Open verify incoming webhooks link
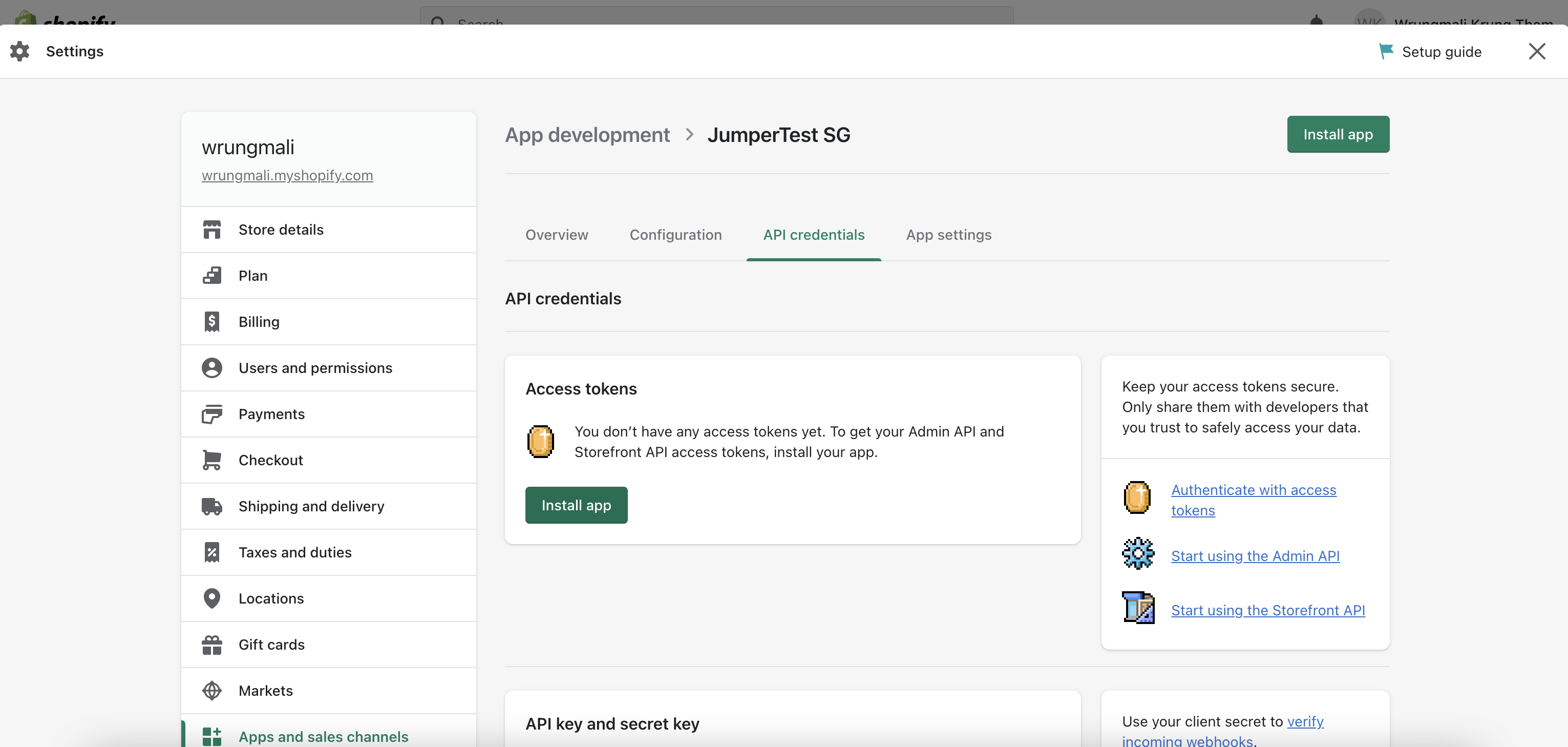1568x747 pixels. tap(1222, 731)
